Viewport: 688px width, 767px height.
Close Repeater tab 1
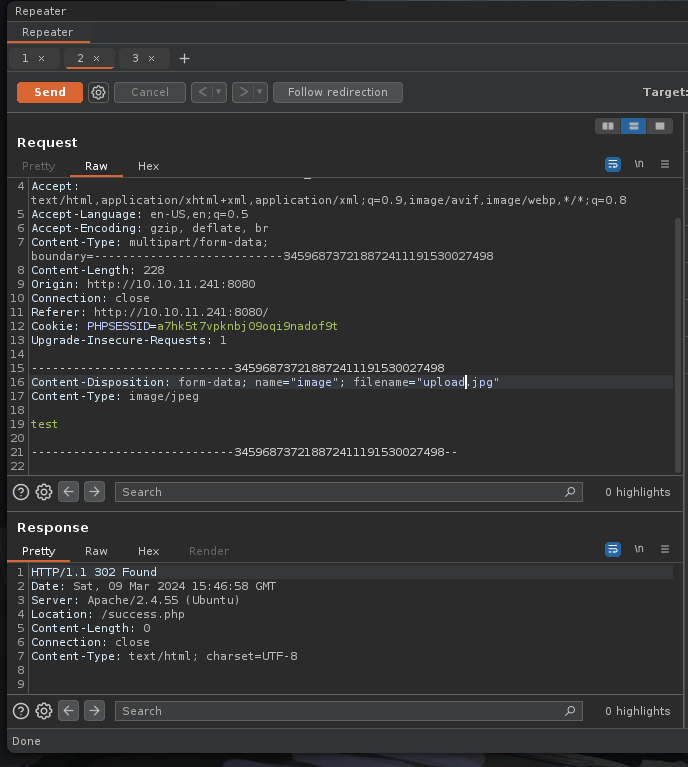[41, 59]
